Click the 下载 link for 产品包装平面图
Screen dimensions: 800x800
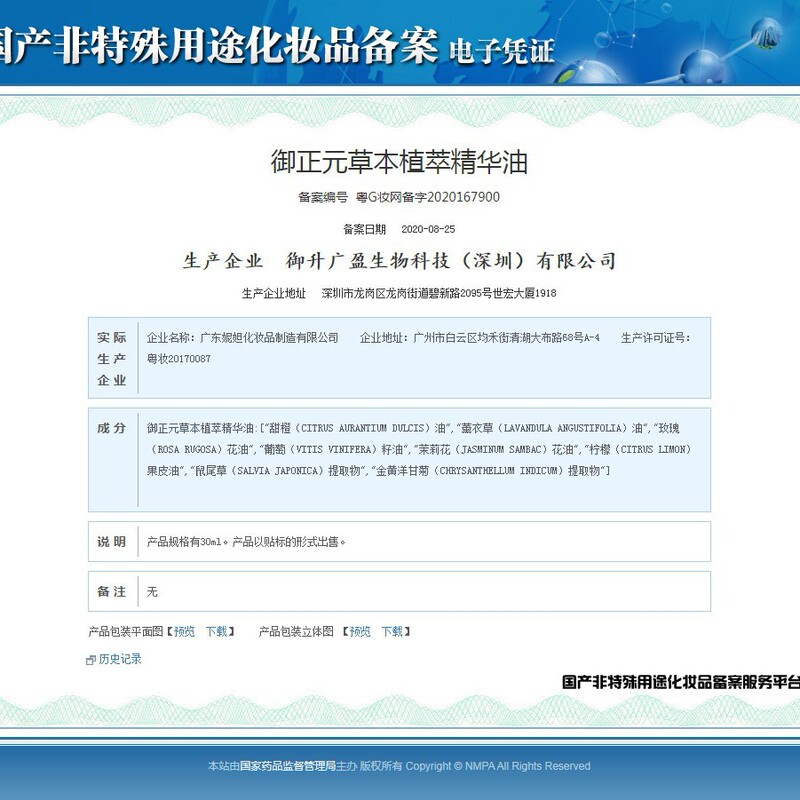click(216, 632)
